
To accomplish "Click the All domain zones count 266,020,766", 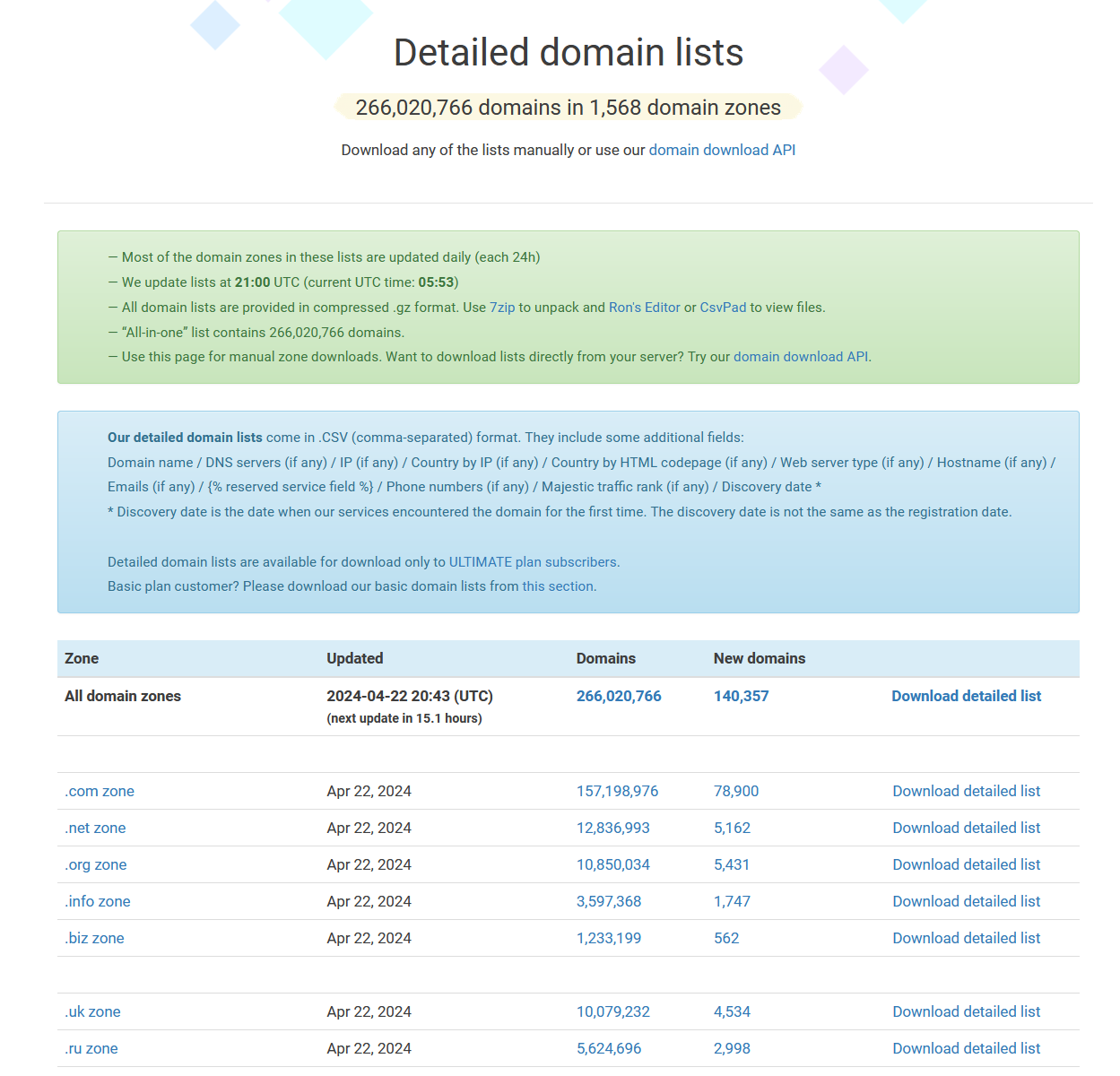I will pyautogui.click(x=619, y=696).
